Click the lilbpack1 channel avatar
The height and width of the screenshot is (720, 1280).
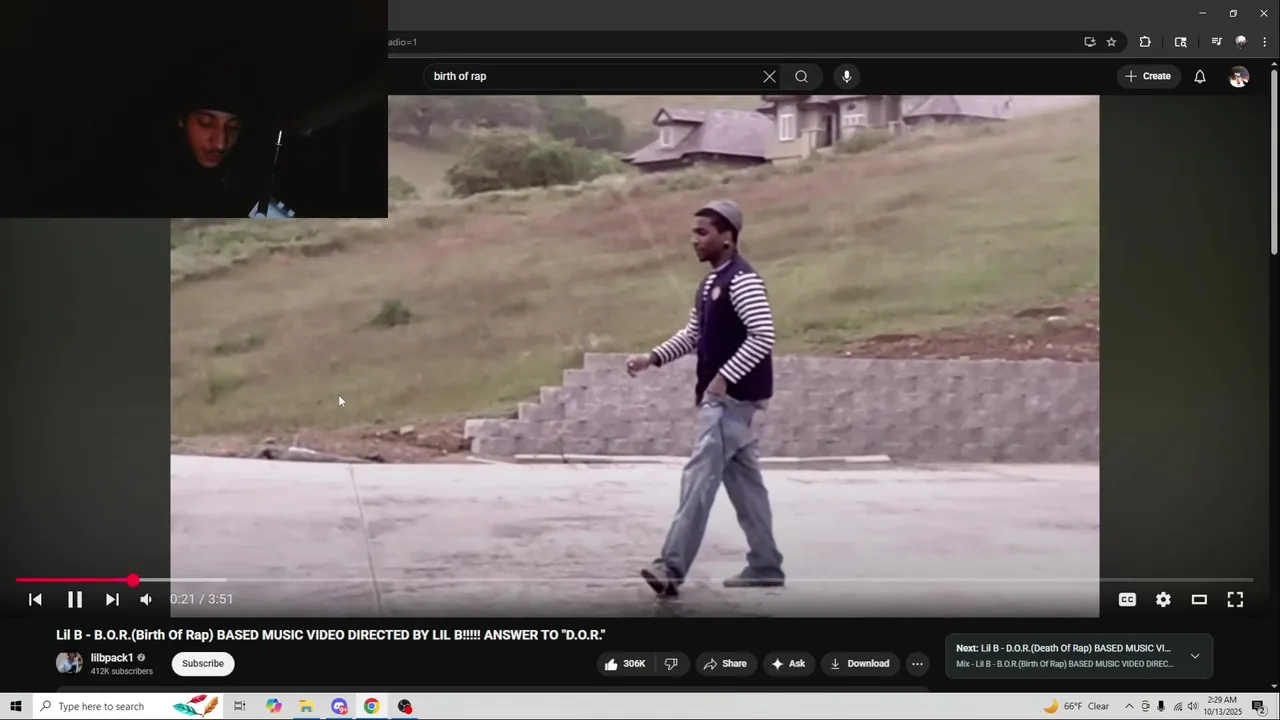click(x=69, y=664)
